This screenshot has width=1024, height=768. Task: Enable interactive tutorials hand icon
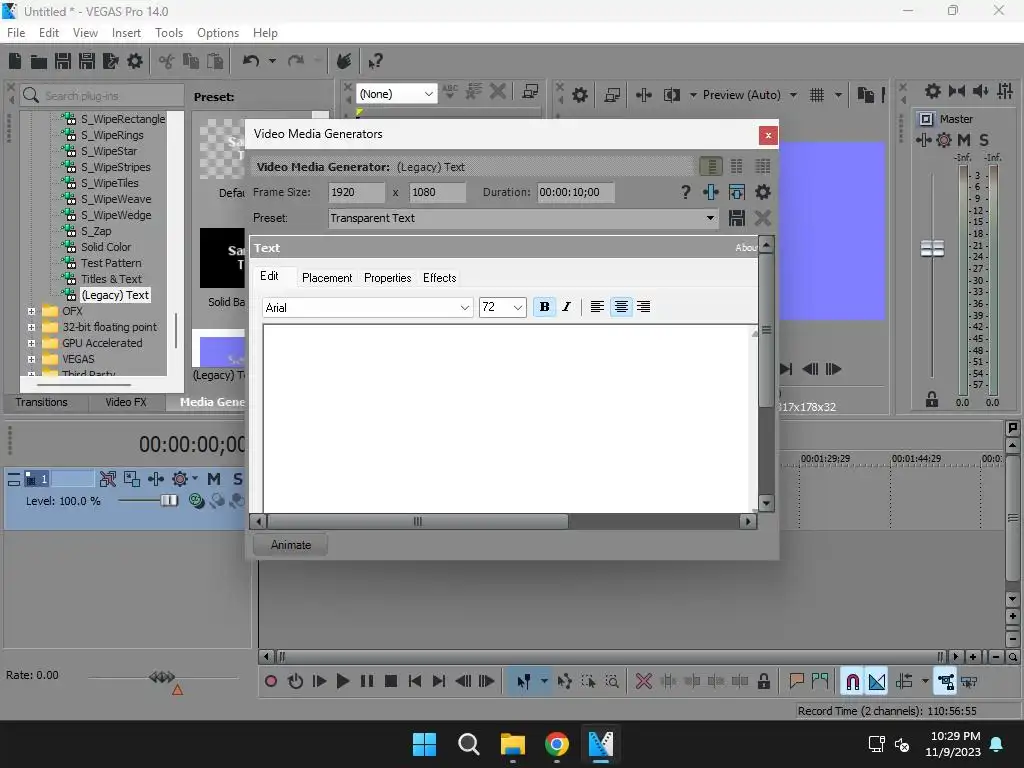tap(344, 61)
